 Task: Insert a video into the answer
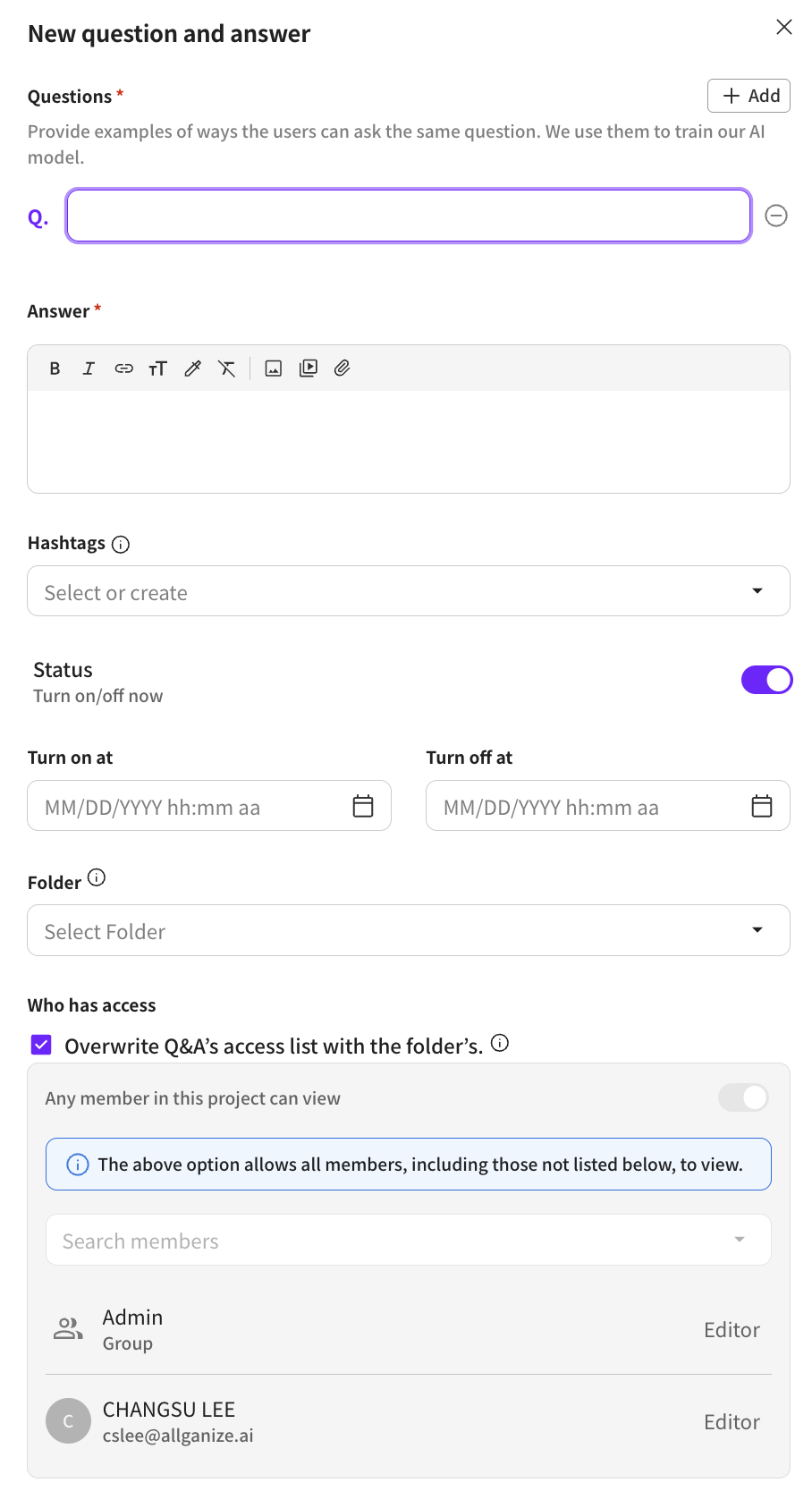coord(309,369)
